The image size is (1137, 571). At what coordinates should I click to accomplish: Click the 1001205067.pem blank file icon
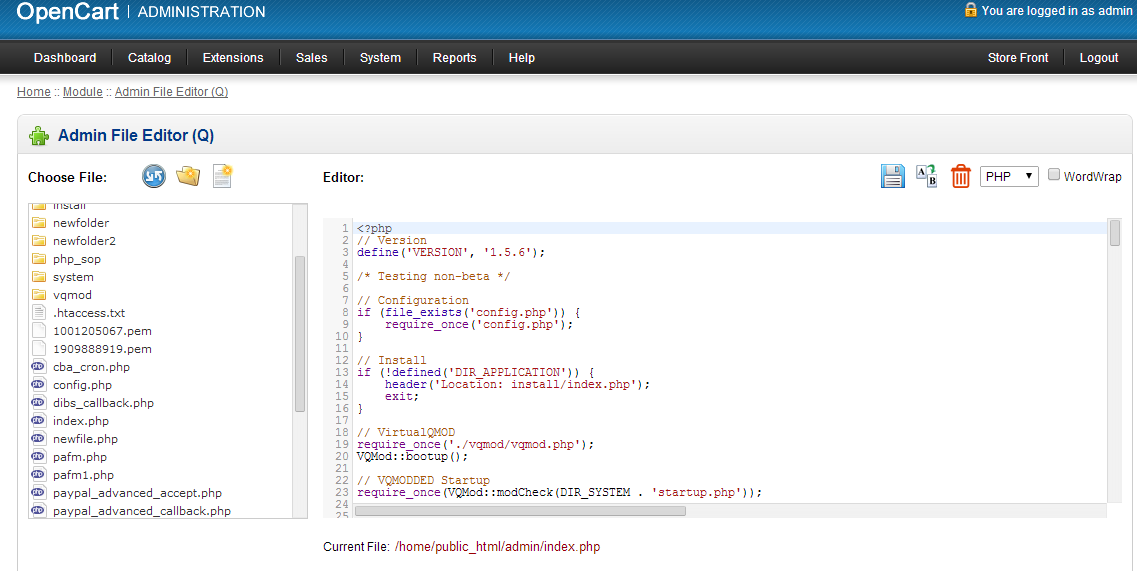coord(39,331)
